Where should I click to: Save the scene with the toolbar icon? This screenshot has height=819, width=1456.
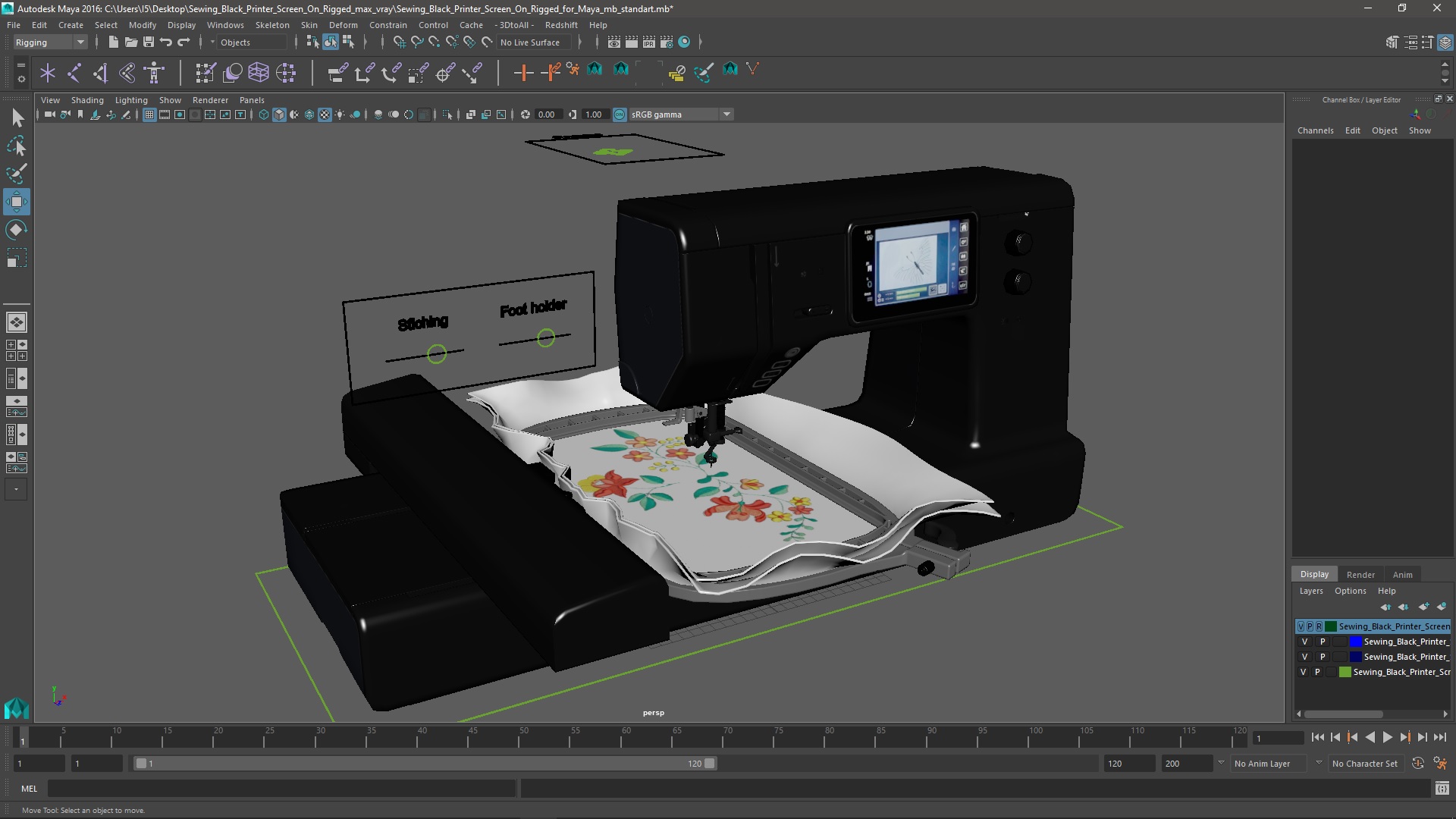tap(149, 42)
